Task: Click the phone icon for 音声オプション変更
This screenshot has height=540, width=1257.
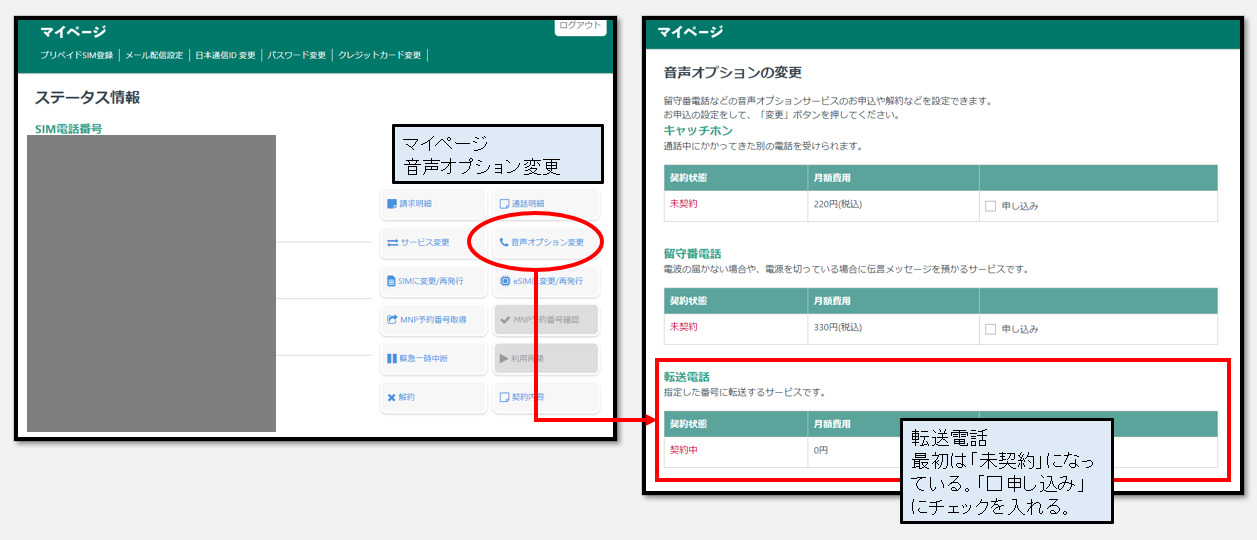Action: click(x=504, y=243)
